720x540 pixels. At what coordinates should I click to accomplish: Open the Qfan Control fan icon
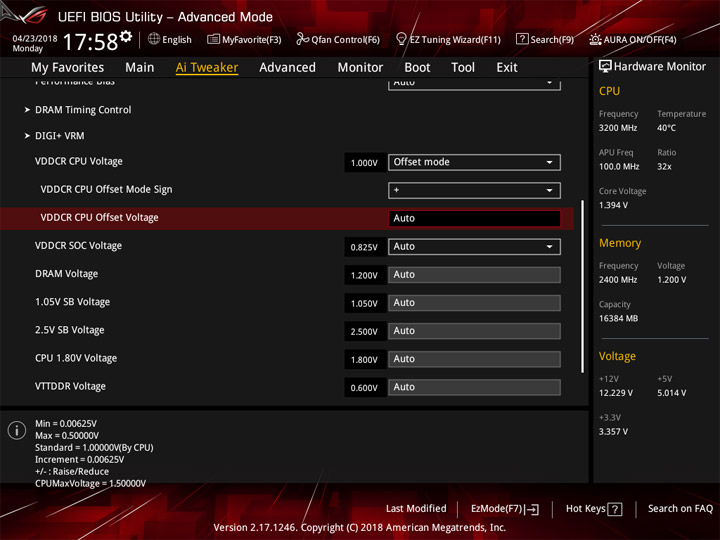tap(302, 39)
